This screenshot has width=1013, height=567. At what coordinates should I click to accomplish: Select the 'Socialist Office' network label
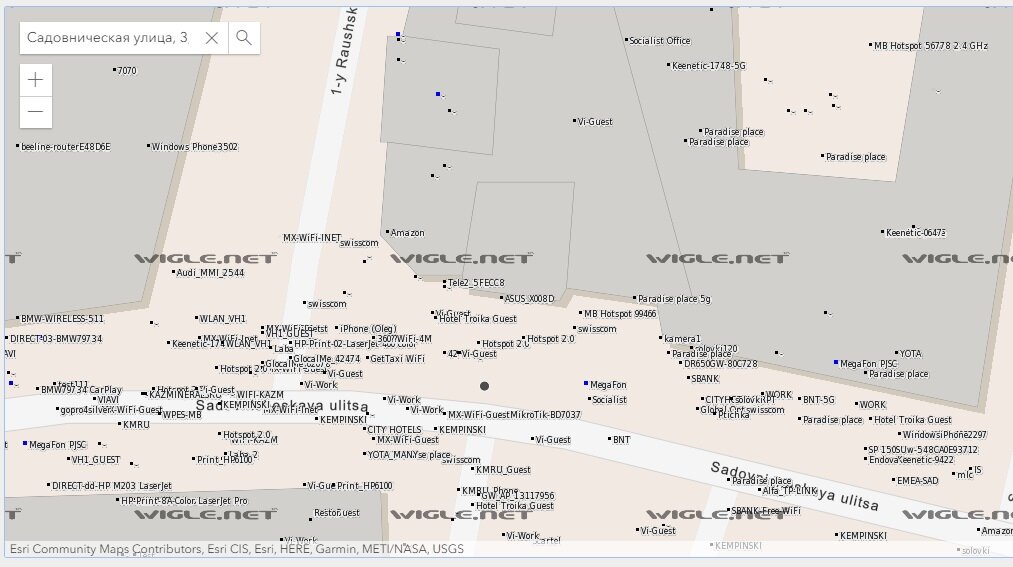(x=660, y=41)
